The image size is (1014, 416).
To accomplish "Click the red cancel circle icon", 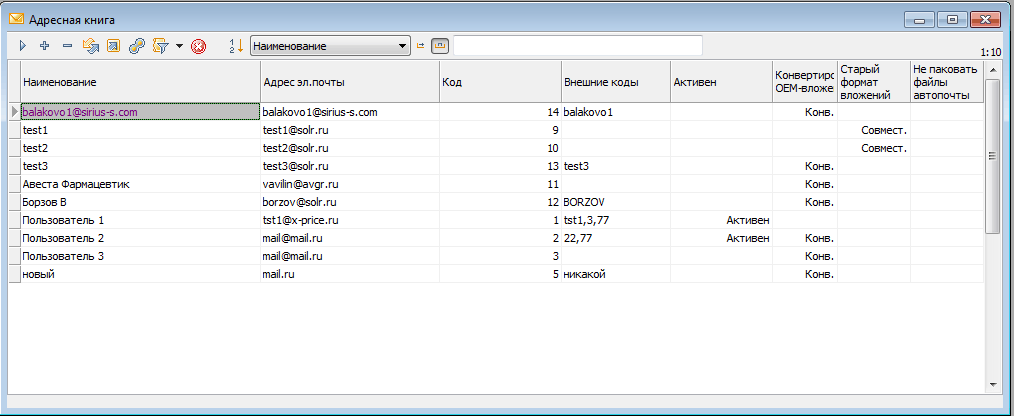I will [x=199, y=46].
